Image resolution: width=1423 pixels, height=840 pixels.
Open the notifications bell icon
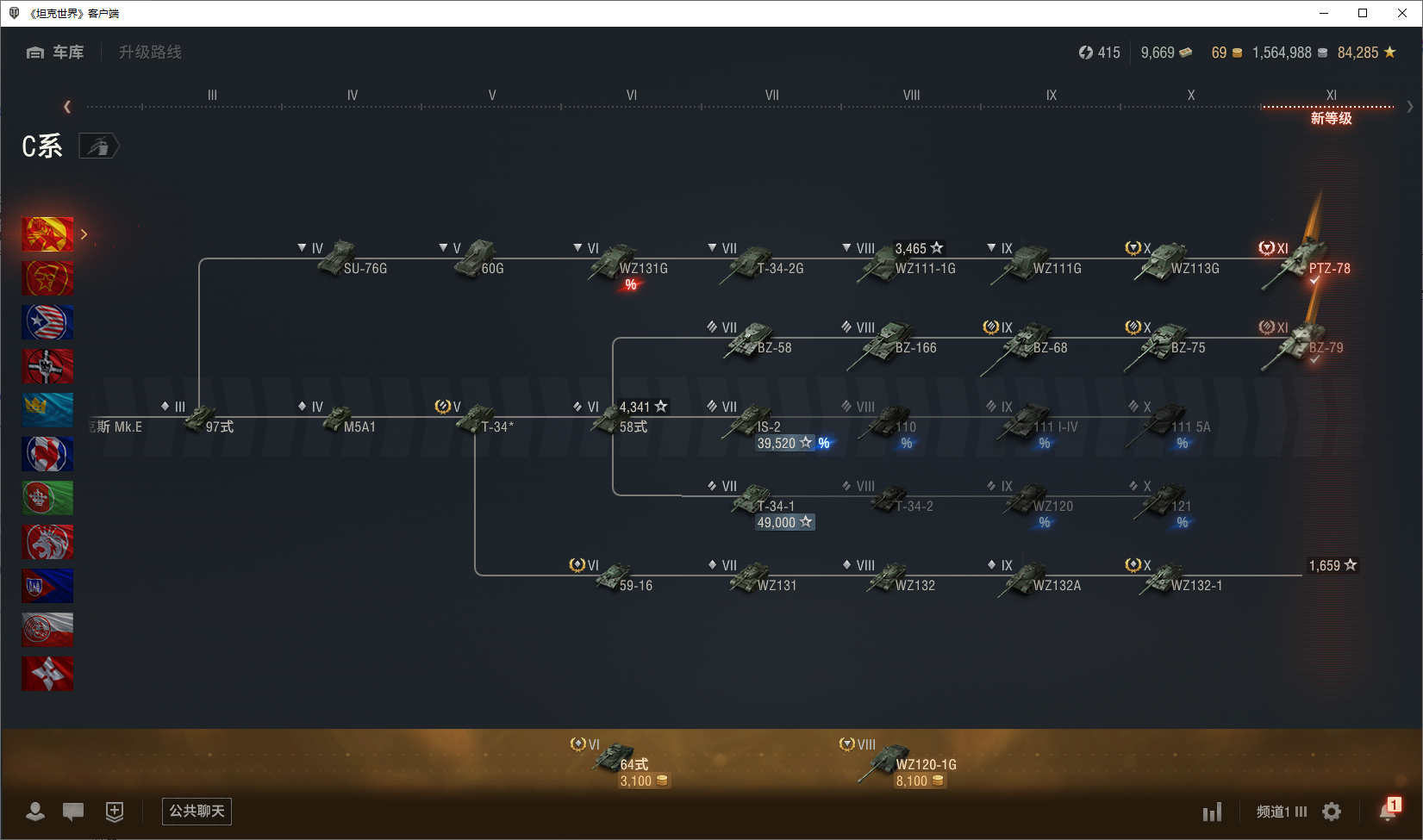point(1388,811)
